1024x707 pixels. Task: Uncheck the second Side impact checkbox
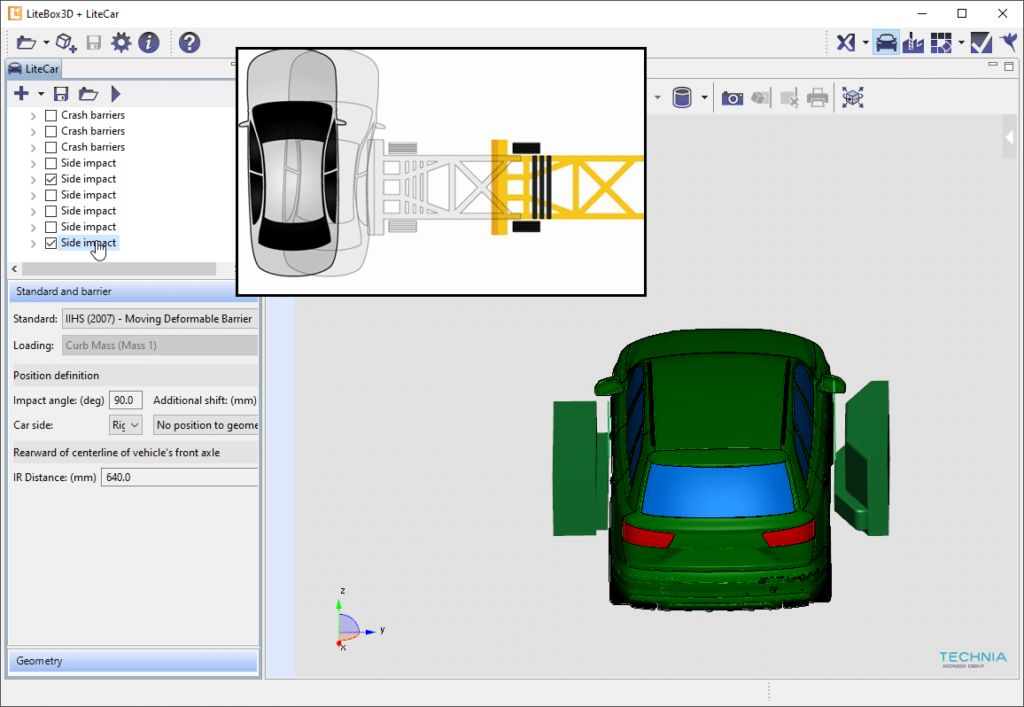(x=51, y=179)
